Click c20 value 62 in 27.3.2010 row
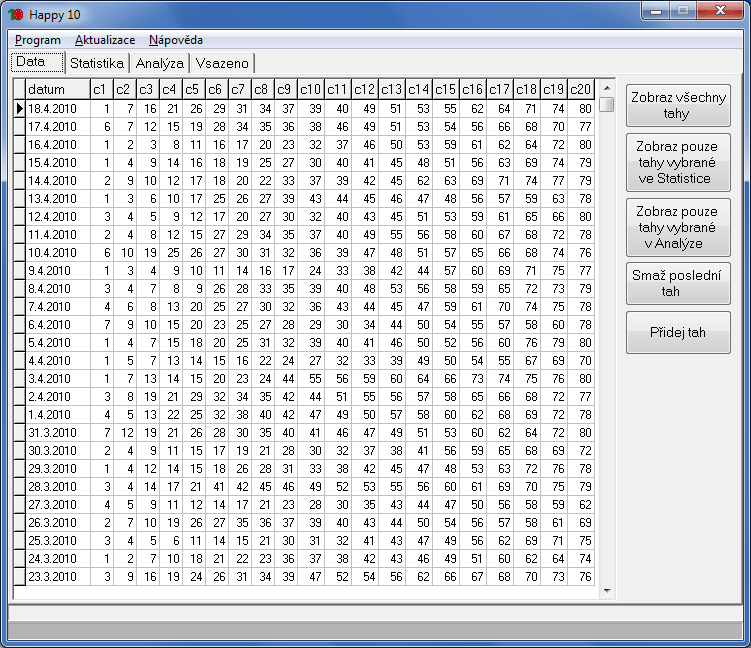Screen dimensions: 751x648 tap(581, 505)
